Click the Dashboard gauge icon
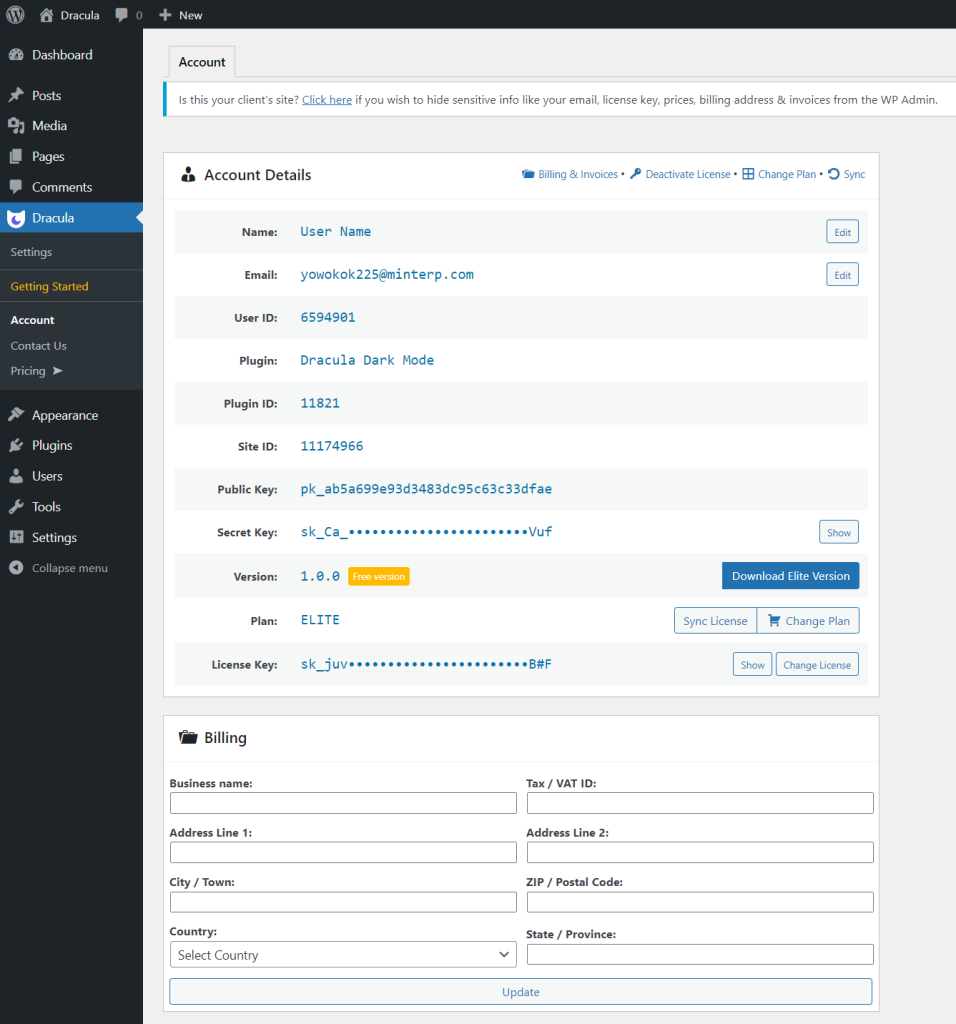Screen dimensions: 956x1024 (16, 55)
